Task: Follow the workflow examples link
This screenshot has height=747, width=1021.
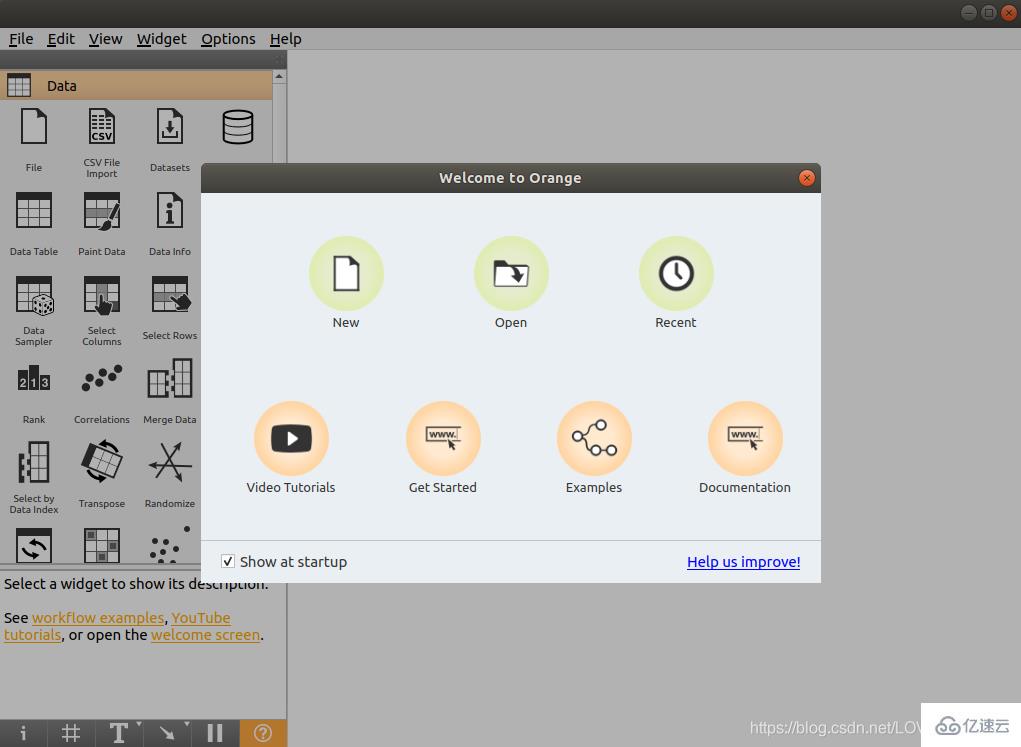Action: [x=98, y=617]
